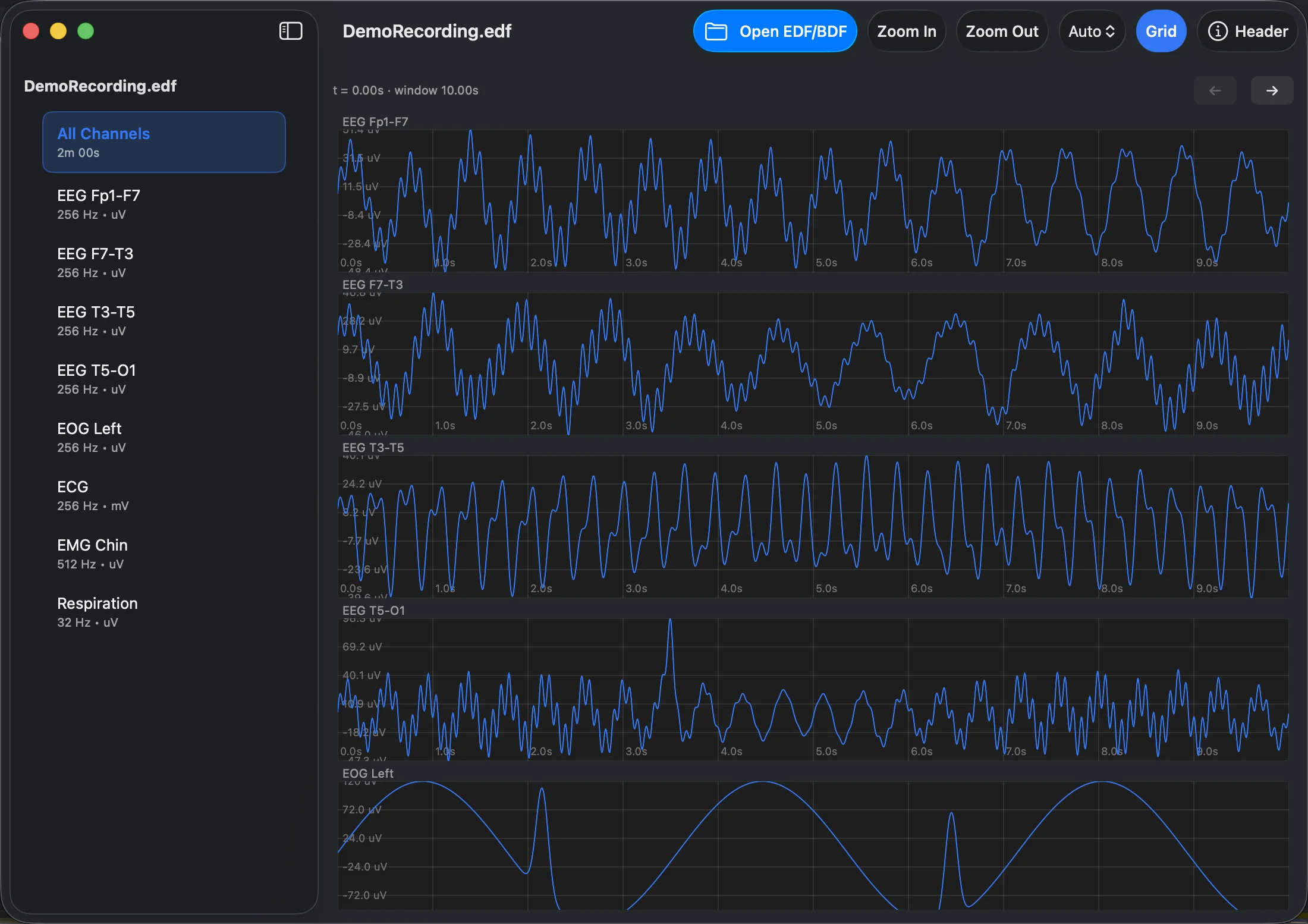Click the EEG F7-T3 plot label
The width and height of the screenshot is (1308, 924).
372,284
